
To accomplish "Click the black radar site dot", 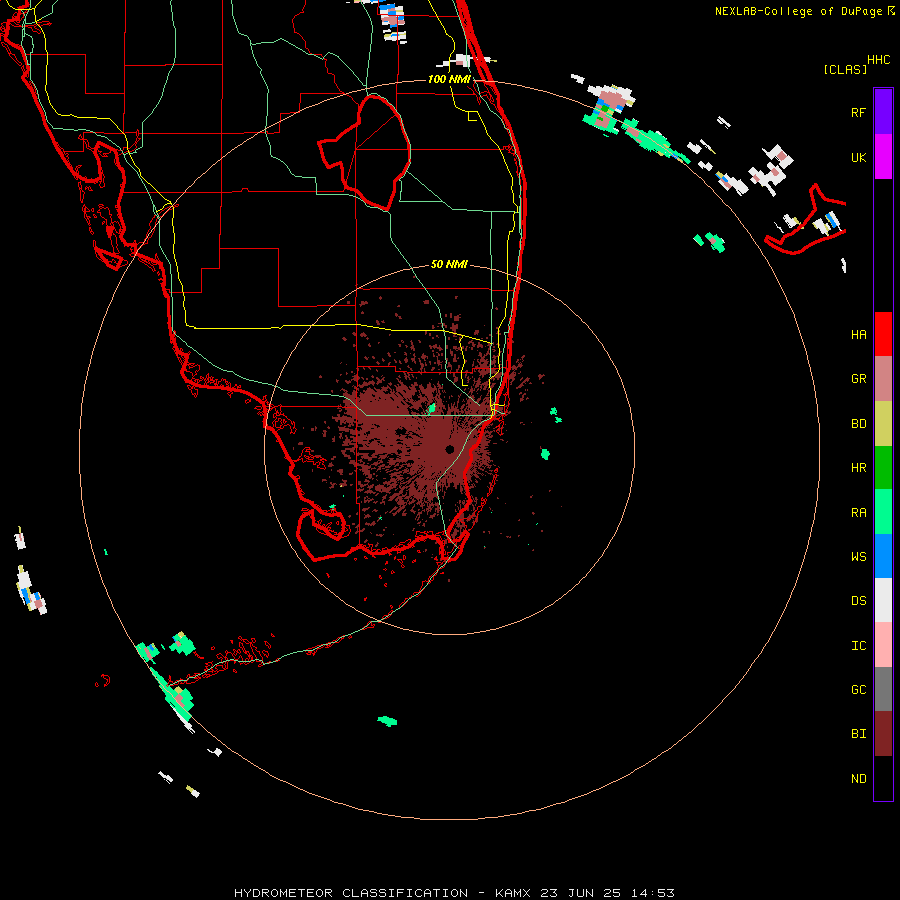I will (x=449, y=449).
